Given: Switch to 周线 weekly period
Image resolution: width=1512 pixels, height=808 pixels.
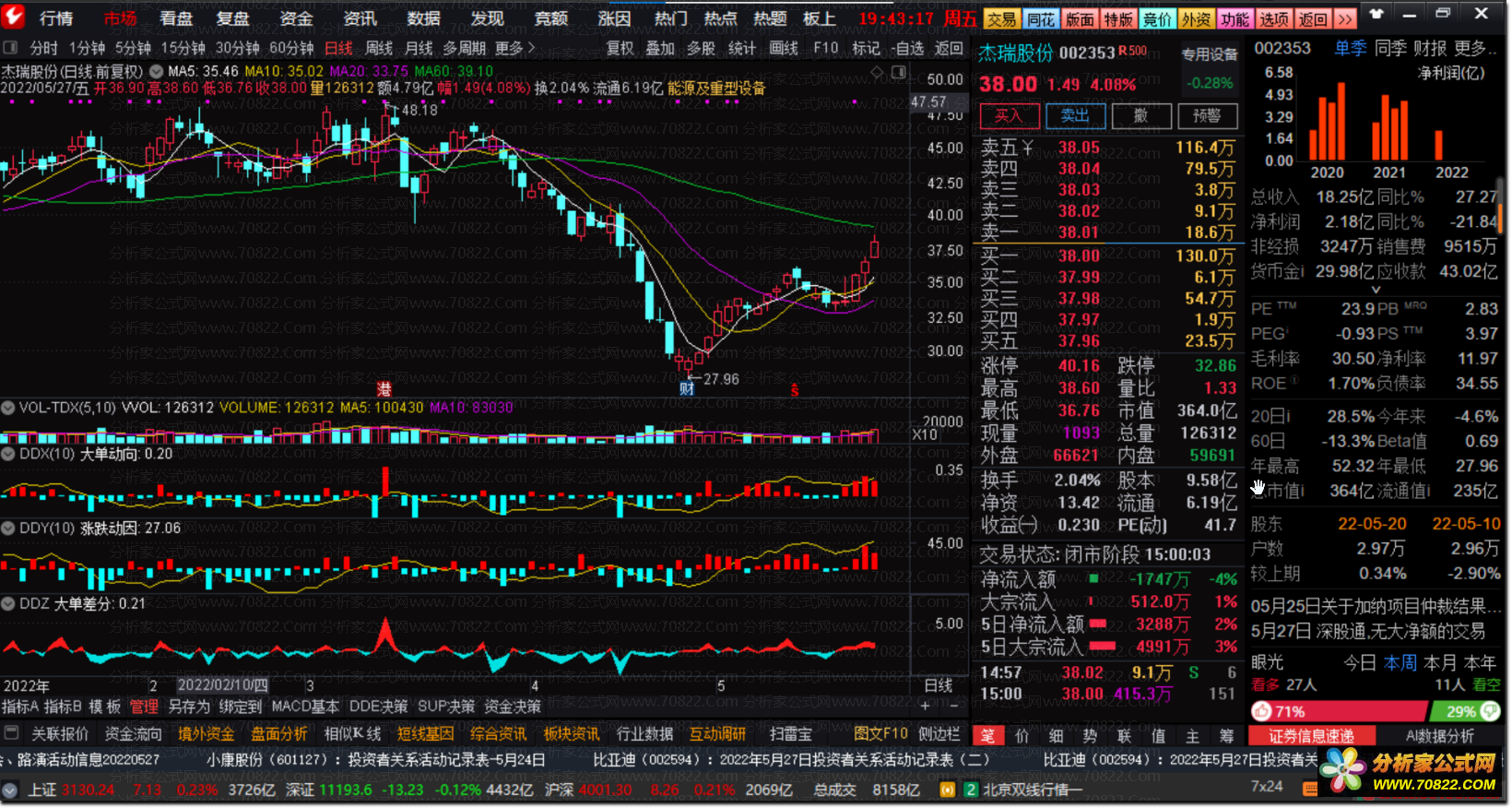Looking at the screenshot, I should (x=379, y=48).
